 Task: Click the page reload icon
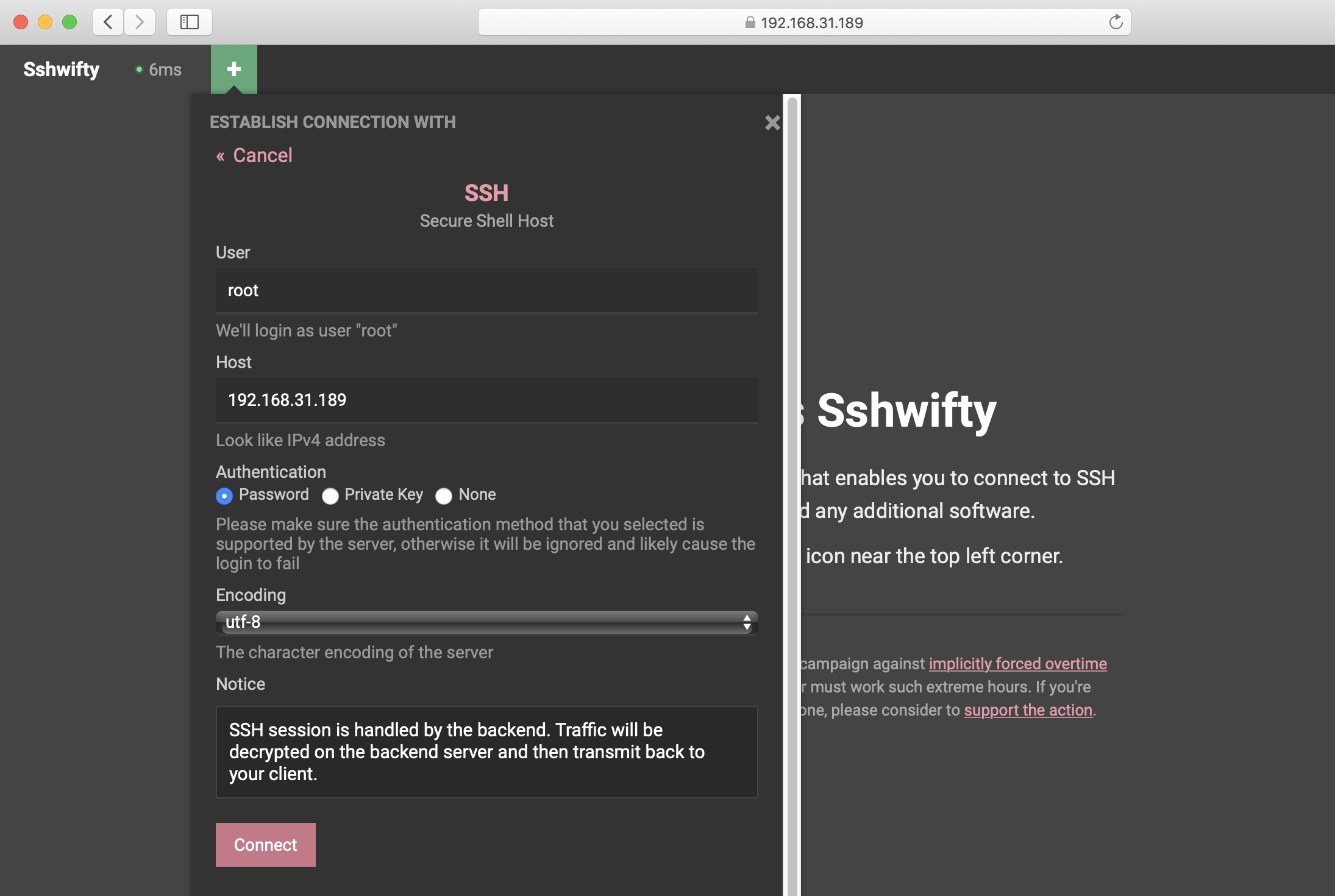tap(1116, 23)
